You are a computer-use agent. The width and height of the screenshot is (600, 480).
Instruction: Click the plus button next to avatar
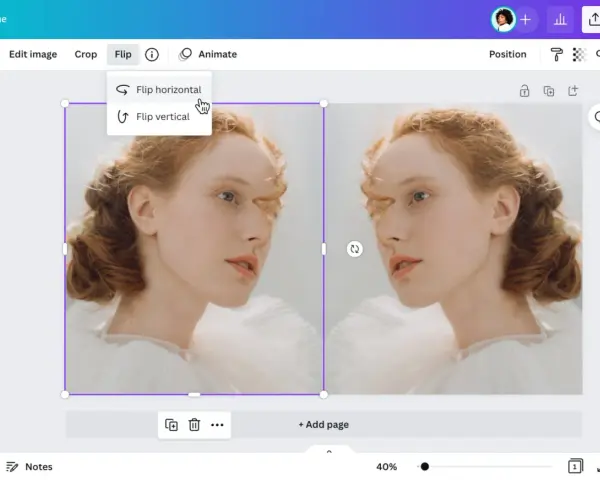[526, 19]
